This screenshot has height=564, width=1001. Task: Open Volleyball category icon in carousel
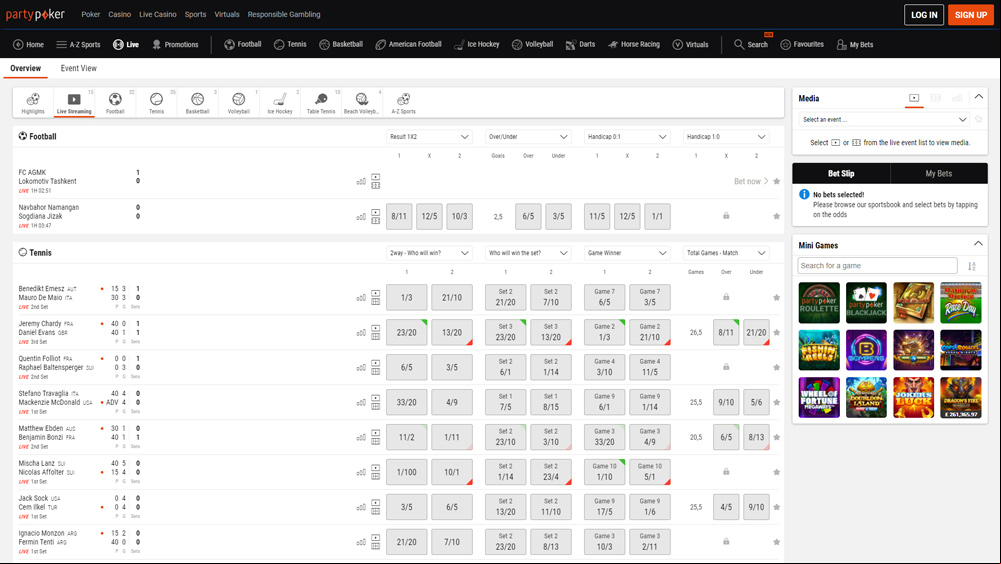[239, 103]
